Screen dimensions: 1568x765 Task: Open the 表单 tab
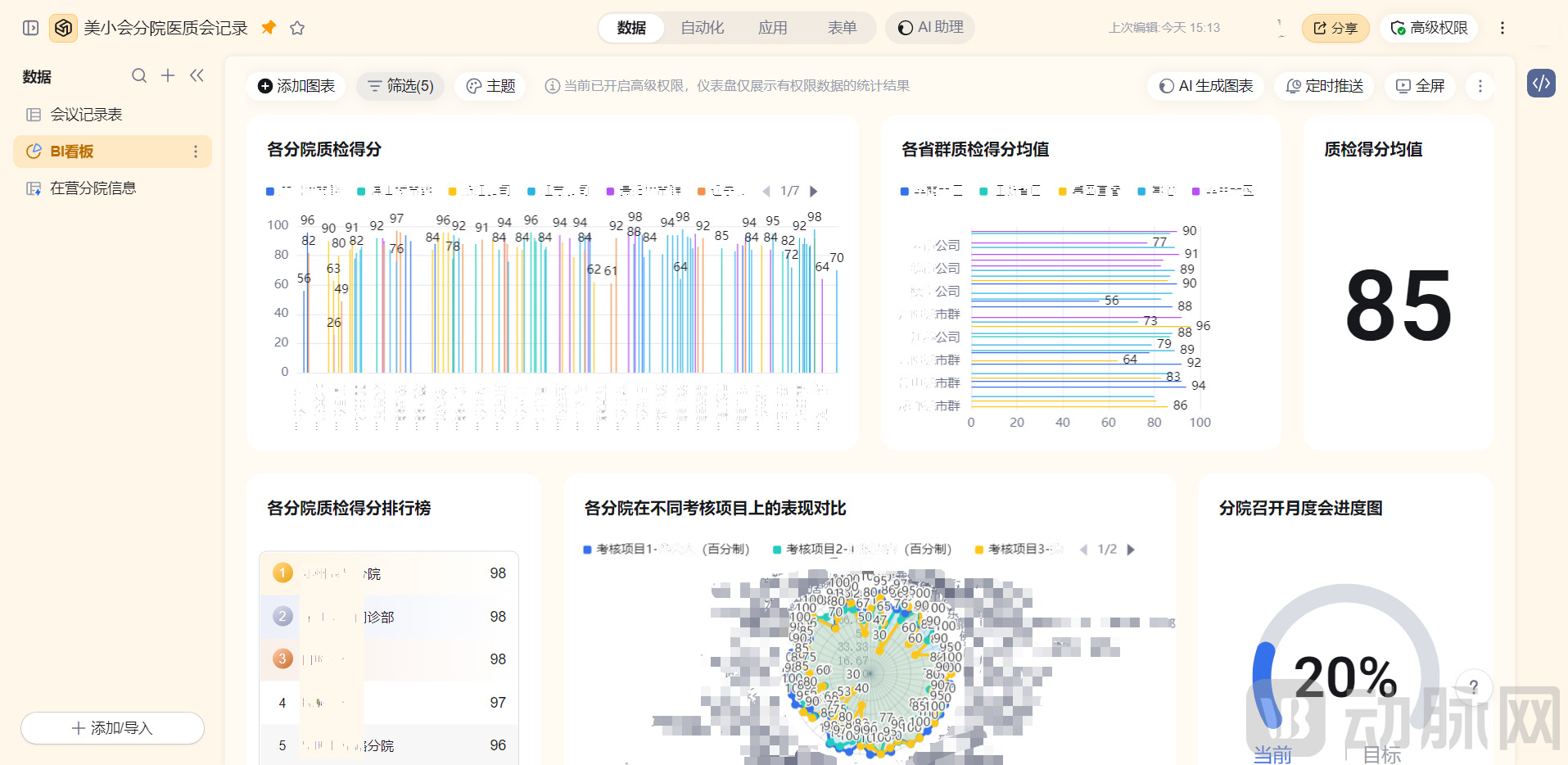click(842, 27)
